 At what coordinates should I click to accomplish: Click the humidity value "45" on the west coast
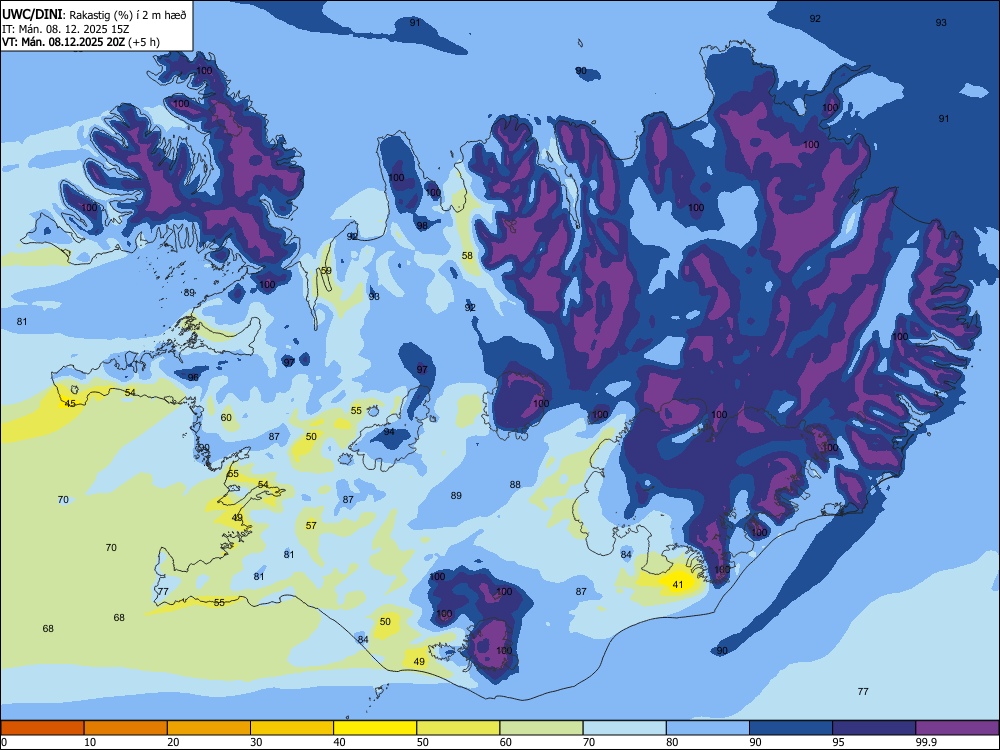point(70,403)
